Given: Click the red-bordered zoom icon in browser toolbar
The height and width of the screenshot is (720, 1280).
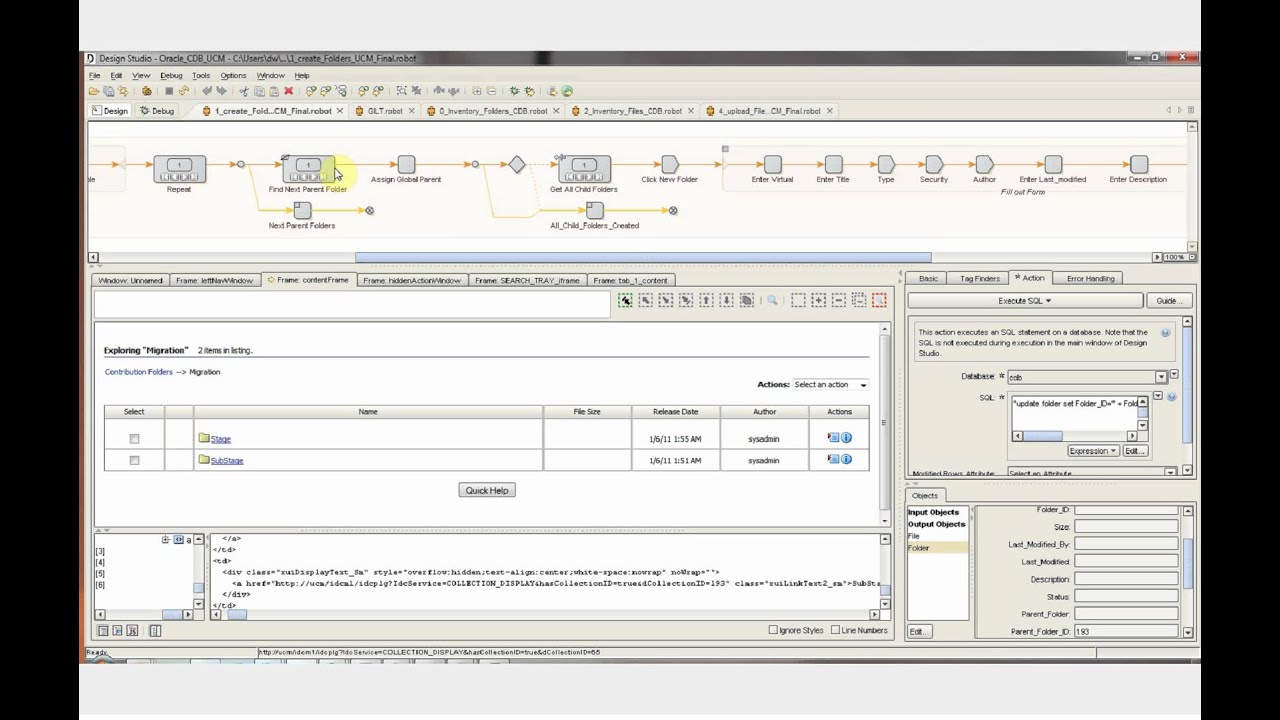Looking at the screenshot, I should coord(879,300).
